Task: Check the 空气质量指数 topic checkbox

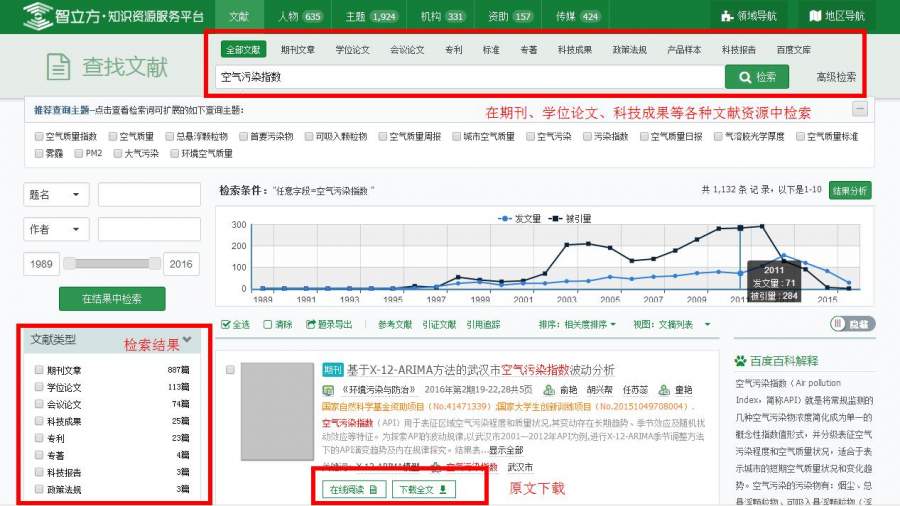Action: click(39, 137)
